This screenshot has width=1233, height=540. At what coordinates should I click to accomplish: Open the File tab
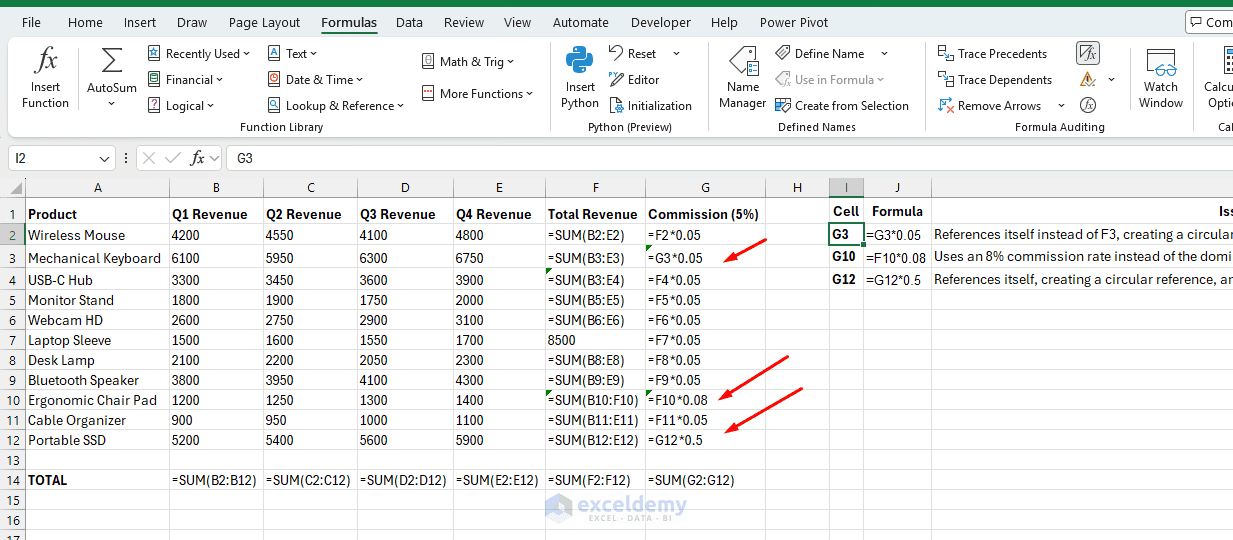click(x=31, y=22)
